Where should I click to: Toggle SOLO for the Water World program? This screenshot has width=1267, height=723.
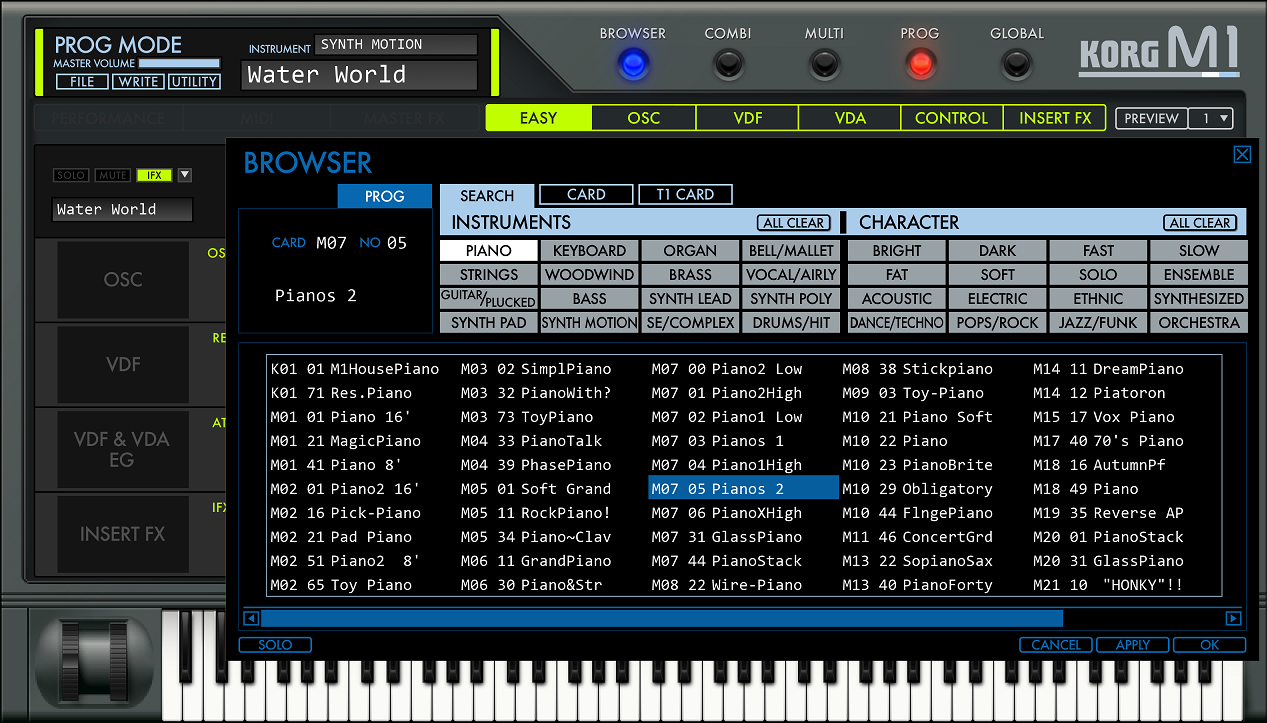point(70,175)
